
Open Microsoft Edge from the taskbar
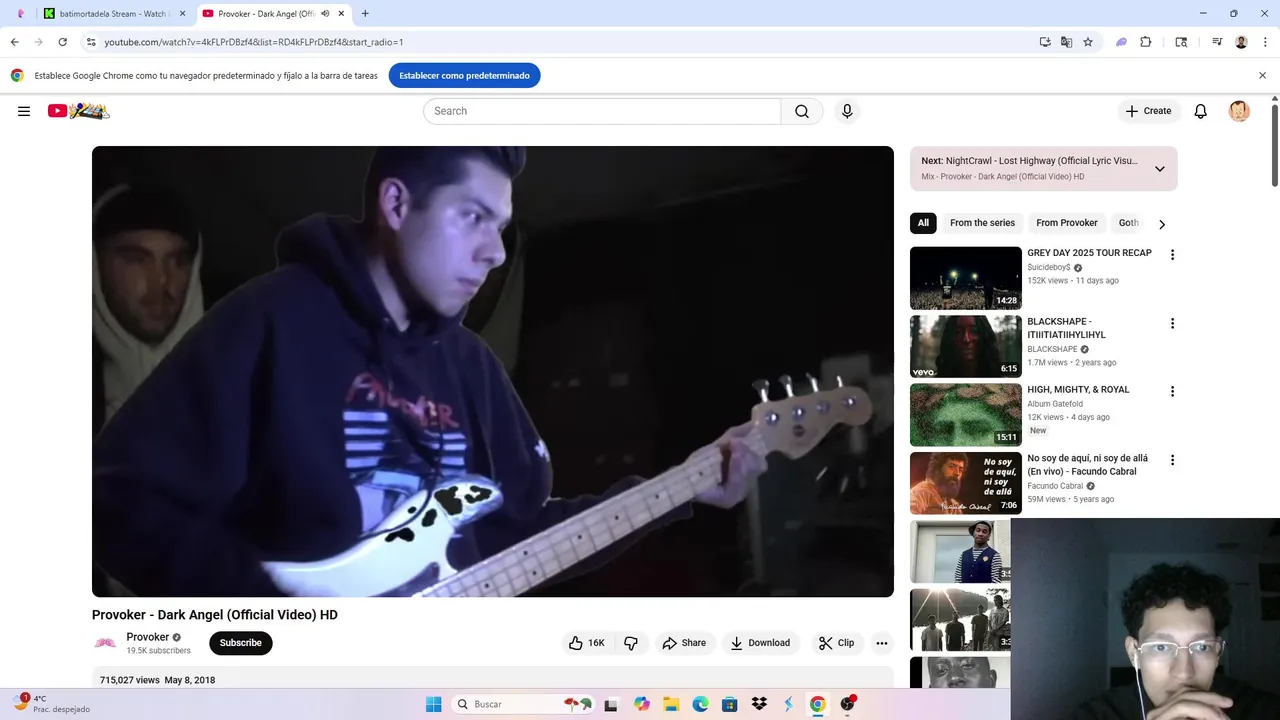[700, 704]
